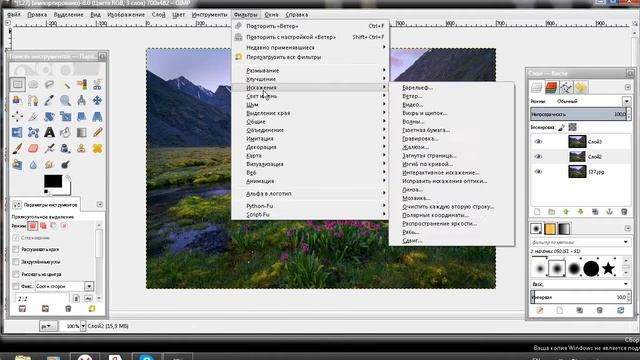The image size is (640, 360).
Task: Toggle visibility of layer Слой3
Action: click(538, 142)
